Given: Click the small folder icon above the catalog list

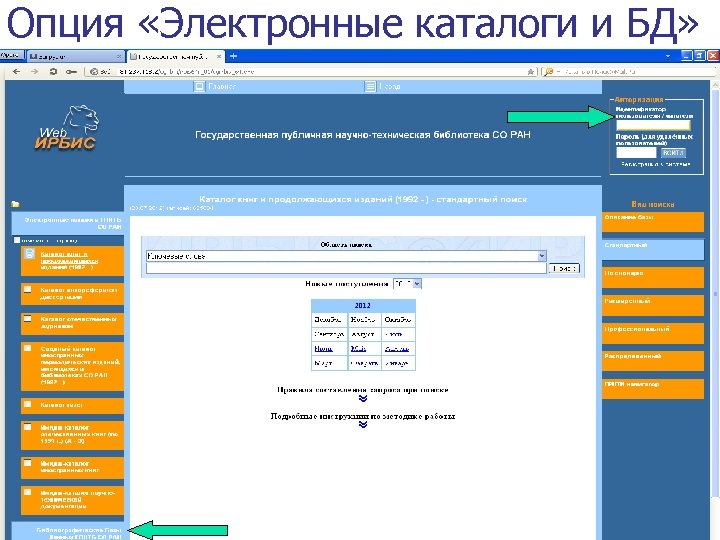Looking at the screenshot, I should pos(16,204).
